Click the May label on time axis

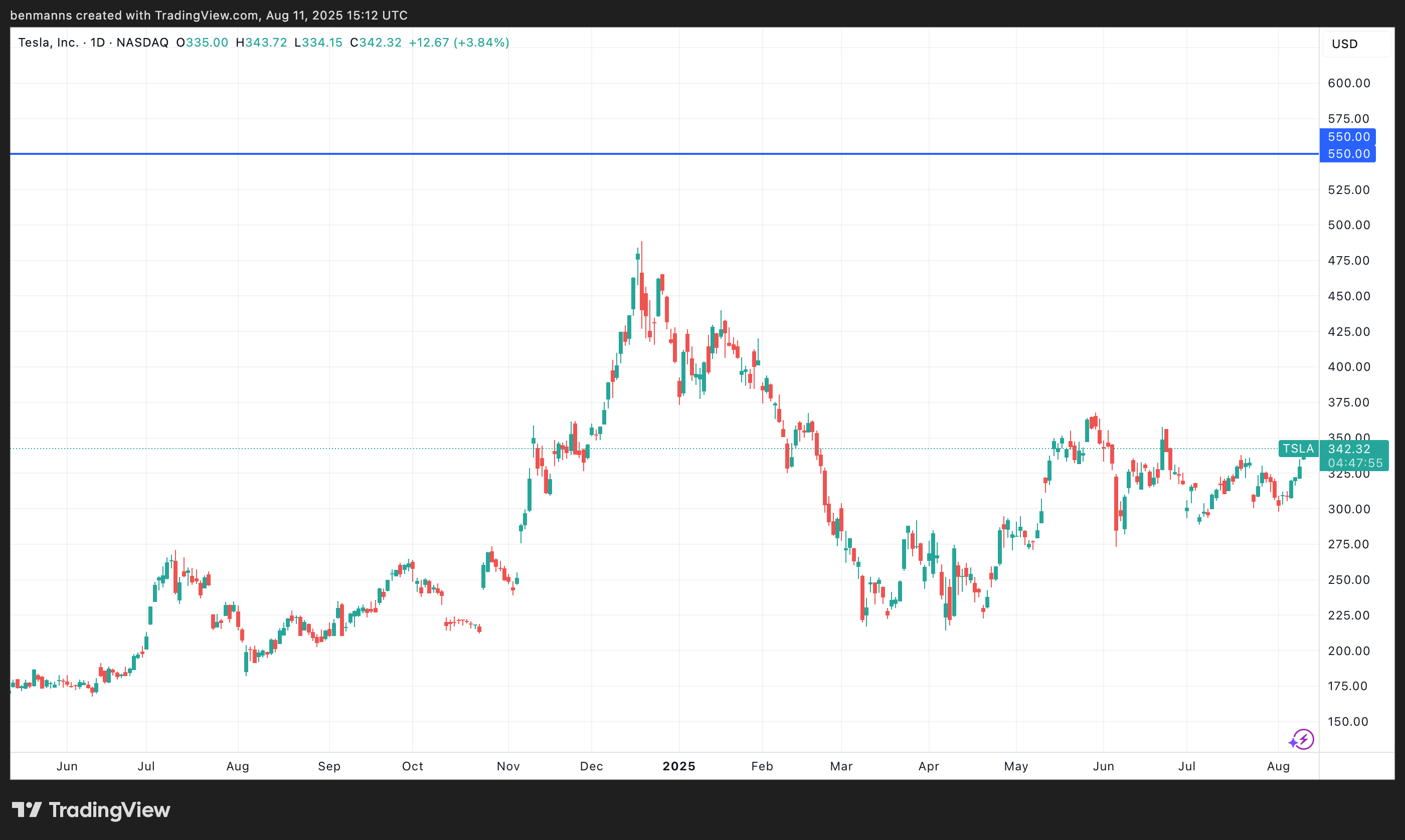click(1016, 766)
